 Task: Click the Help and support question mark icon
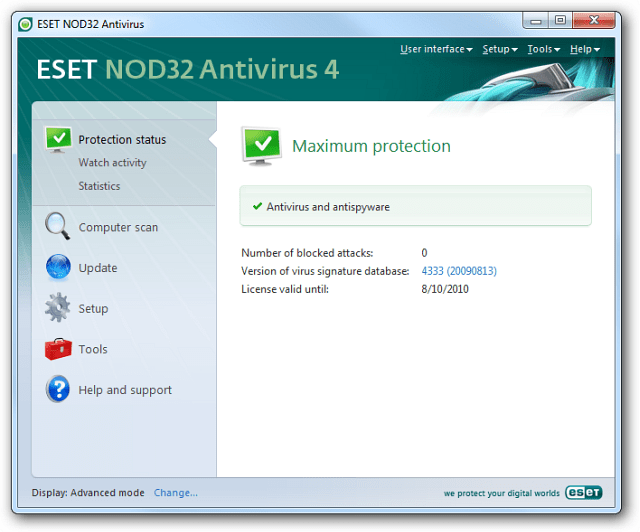[58, 389]
